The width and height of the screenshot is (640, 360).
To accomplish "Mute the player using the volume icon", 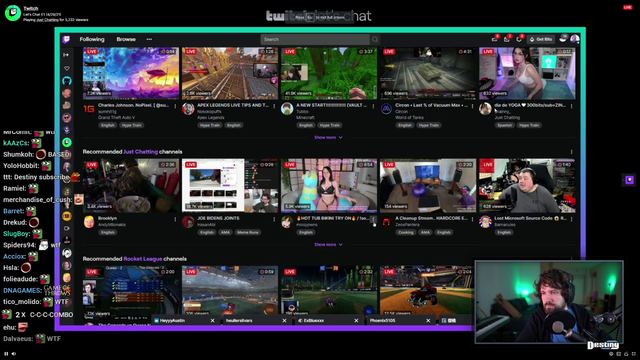I will pyautogui.click(x=14, y=353).
